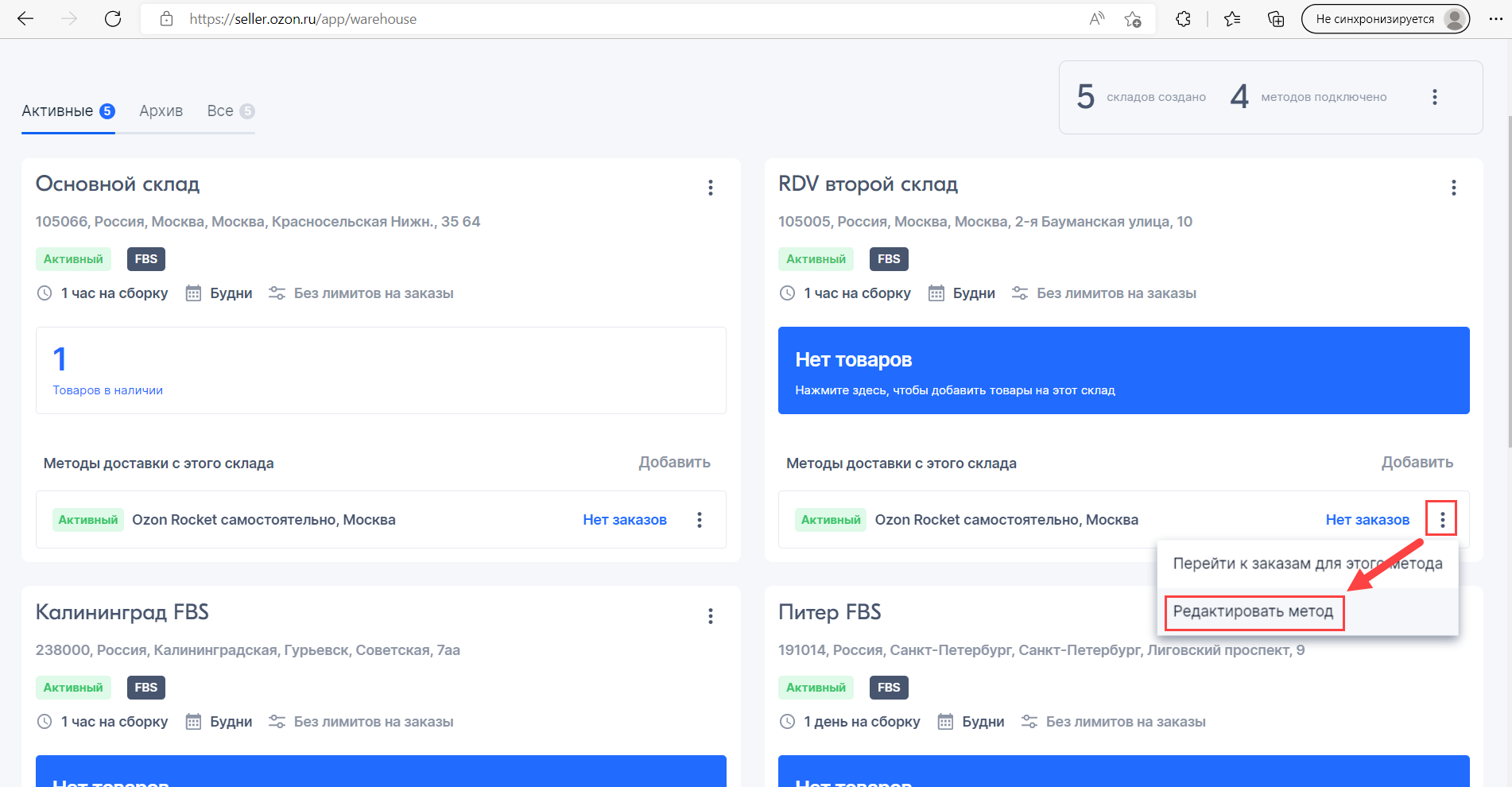Viewport: 1512px width, 787px height.
Task: Click the clock icon on 'RDV второй склад'
Action: tap(787, 293)
